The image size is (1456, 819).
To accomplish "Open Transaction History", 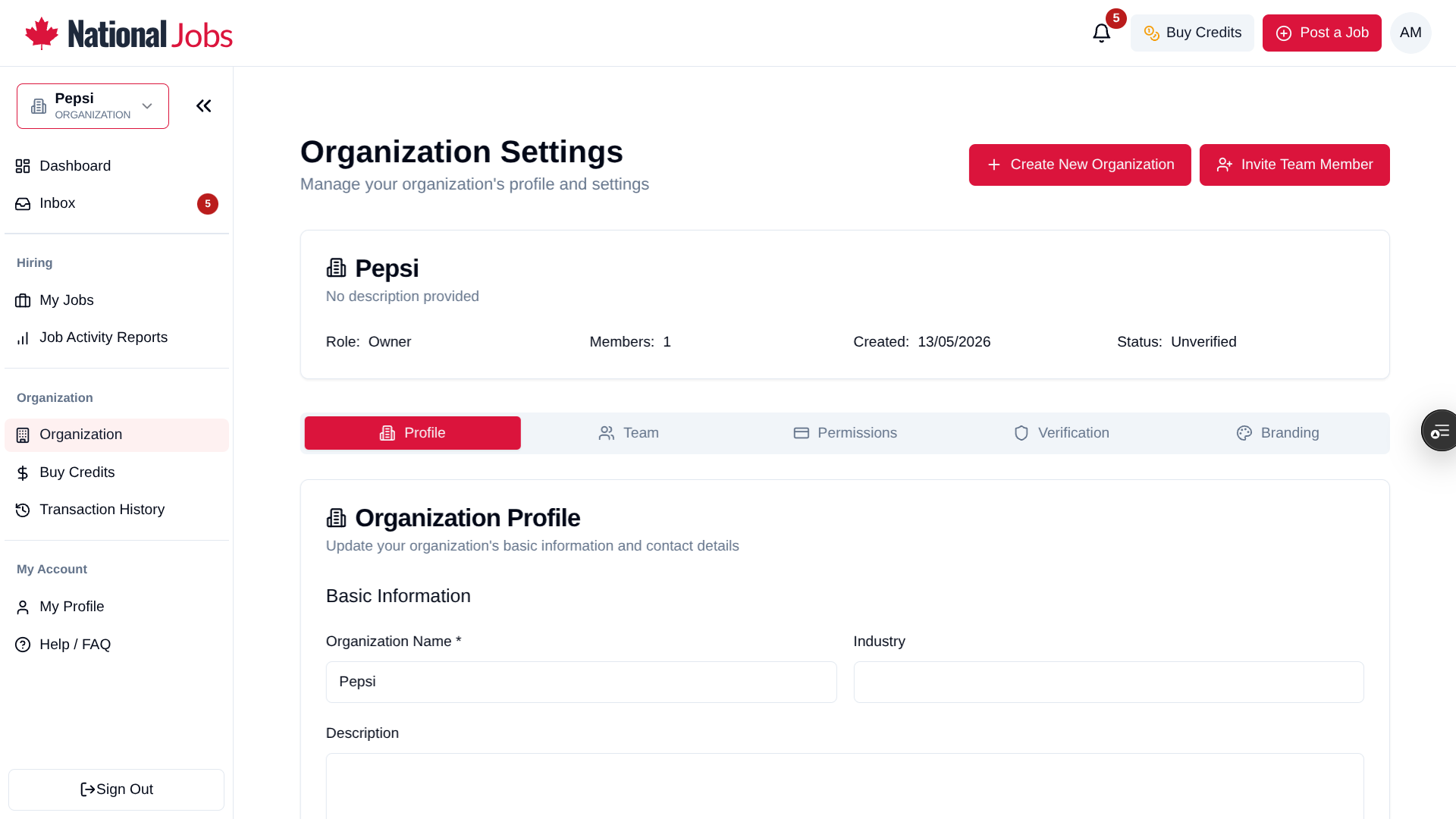I will click(117, 510).
